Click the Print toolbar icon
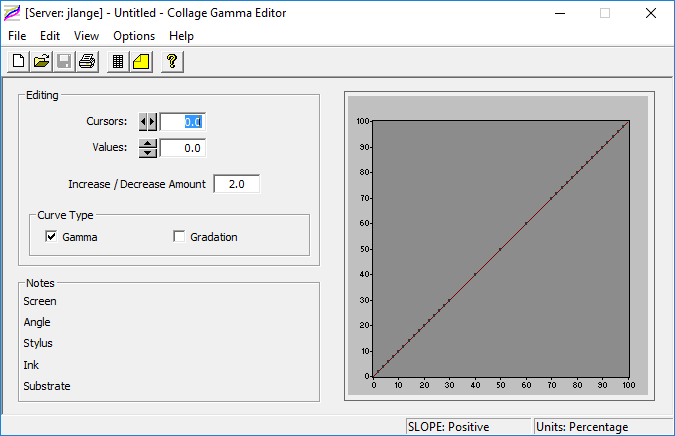675x436 pixels. click(x=87, y=62)
